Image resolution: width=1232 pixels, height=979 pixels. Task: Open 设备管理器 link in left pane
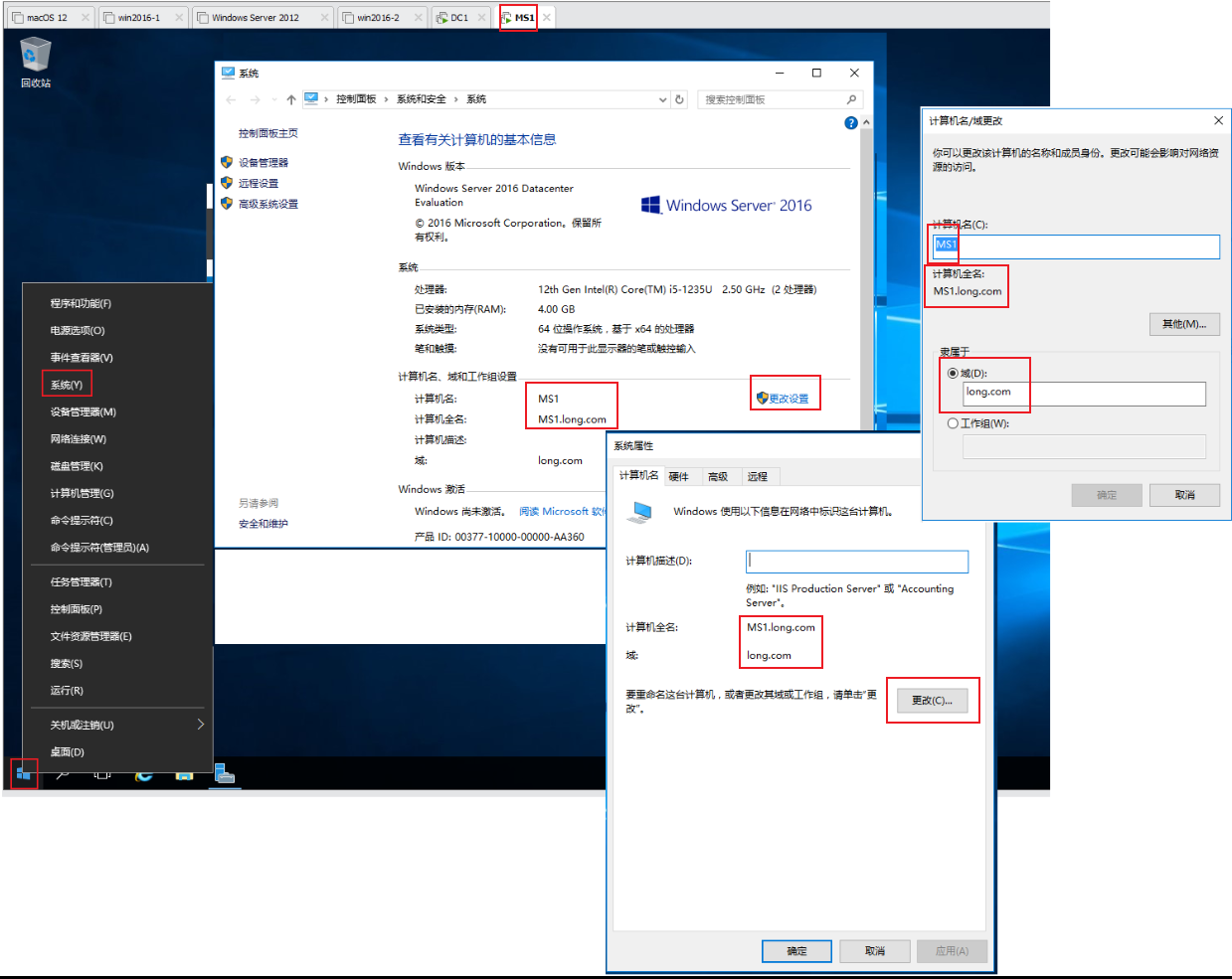(263, 162)
